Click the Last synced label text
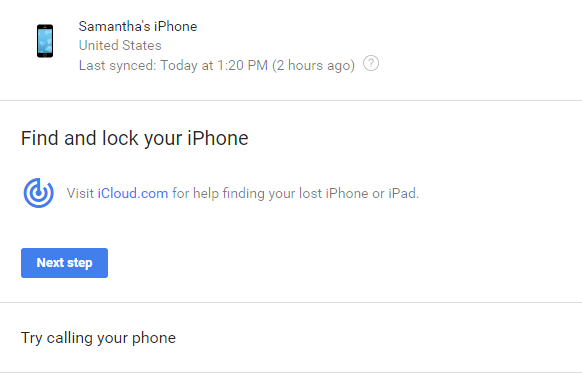582x385 pixels. click(118, 65)
